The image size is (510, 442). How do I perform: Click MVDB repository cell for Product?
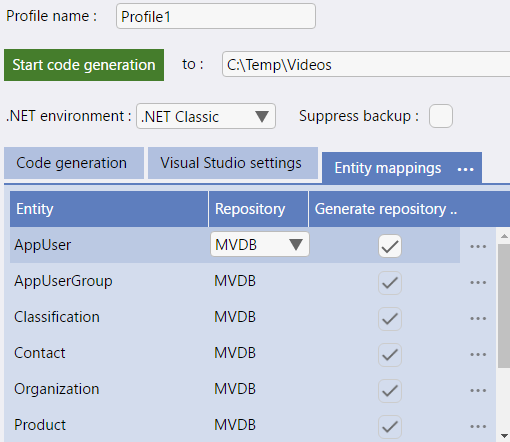pos(235,425)
